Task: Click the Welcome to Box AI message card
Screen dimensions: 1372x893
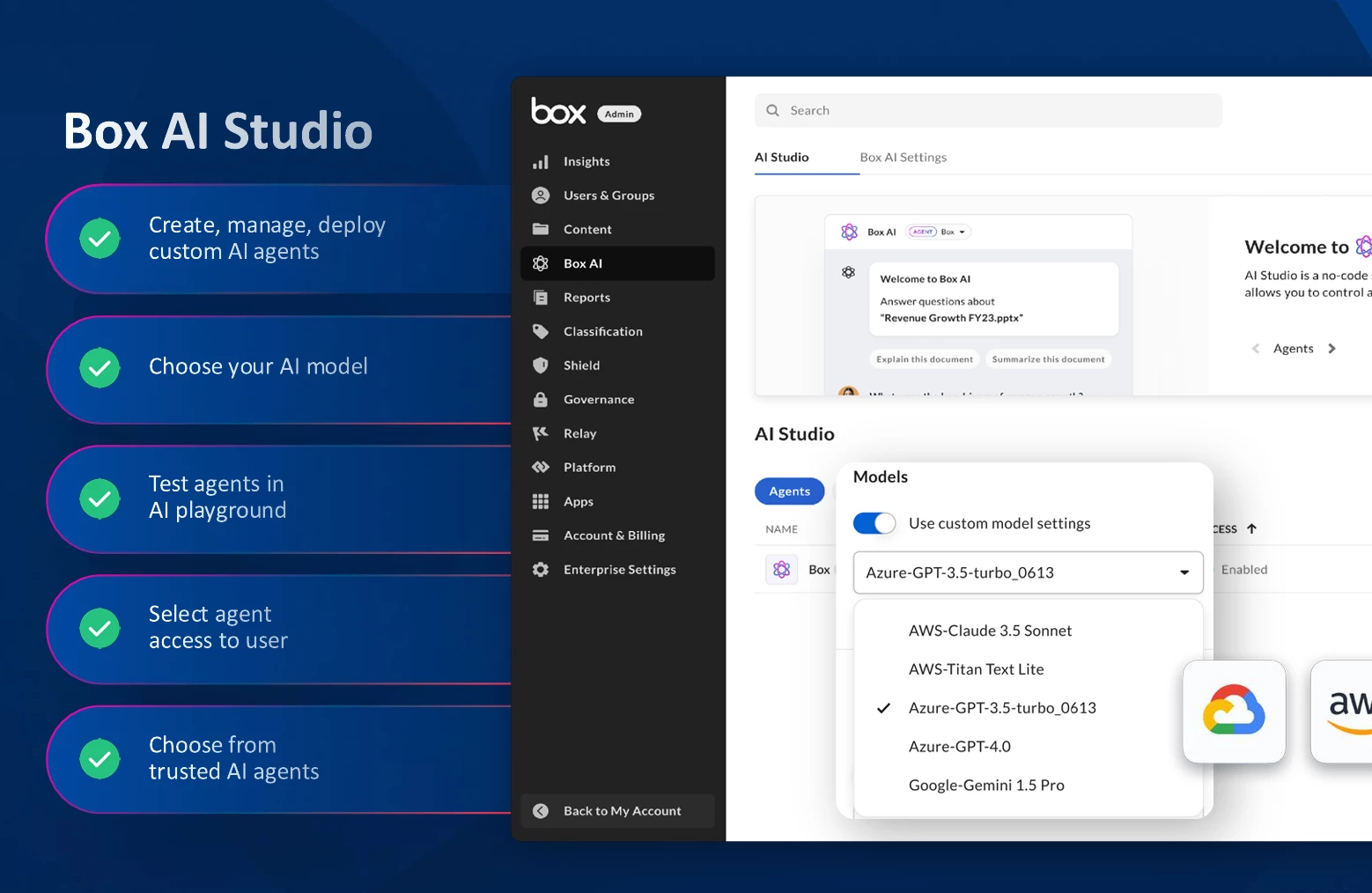Action: (x=994, y=299)
